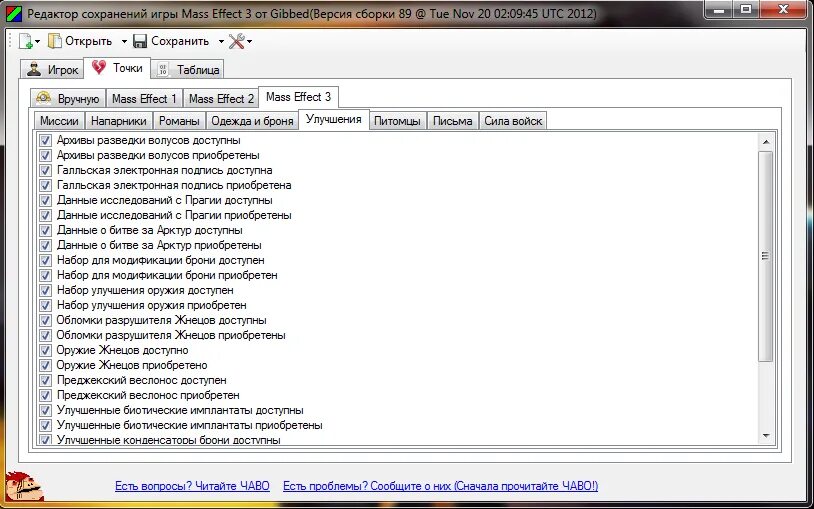Toggle Улучшенные биотические имплантаты приобретены
The width and height of the screenshot is (814, 509).
click(46, 425)
